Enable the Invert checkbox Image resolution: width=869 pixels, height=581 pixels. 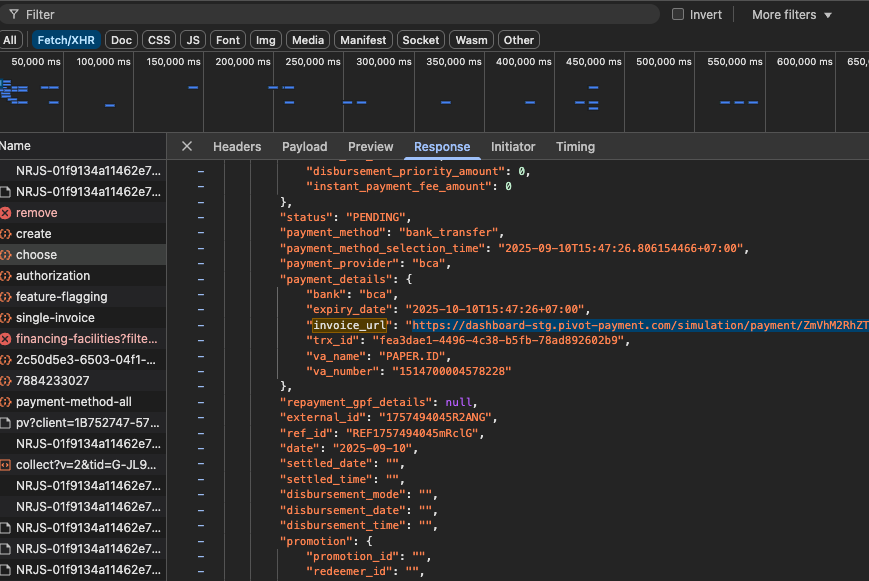678,15
